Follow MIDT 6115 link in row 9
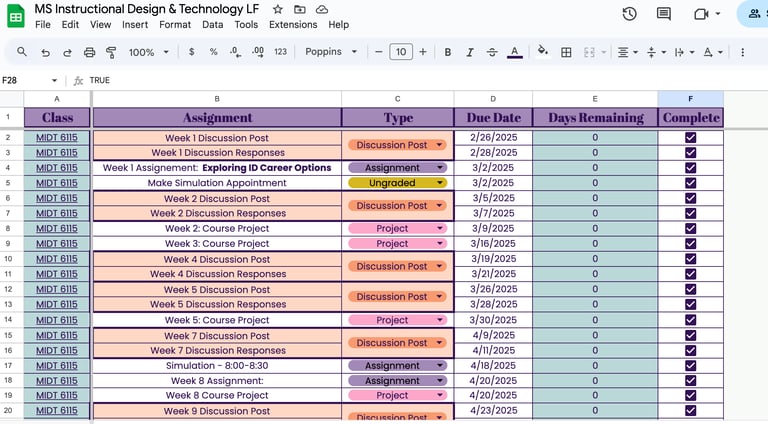This screenshot has width=768, height=424. 57,244
